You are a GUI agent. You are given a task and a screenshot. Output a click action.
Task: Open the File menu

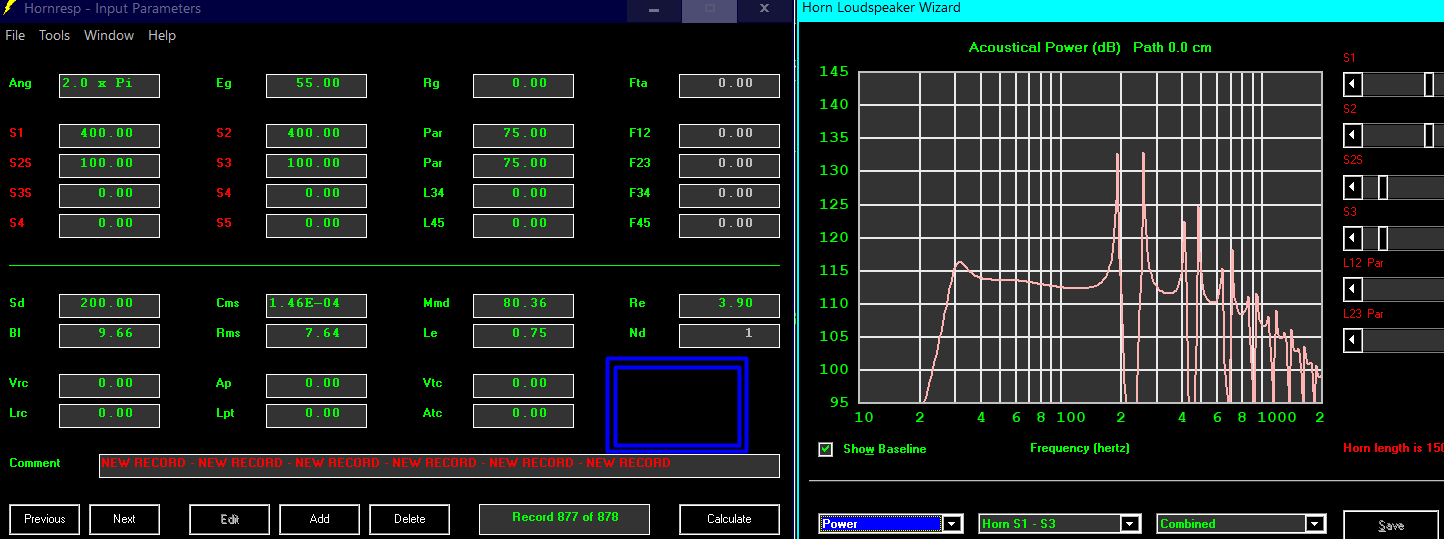tap(15, 35)
